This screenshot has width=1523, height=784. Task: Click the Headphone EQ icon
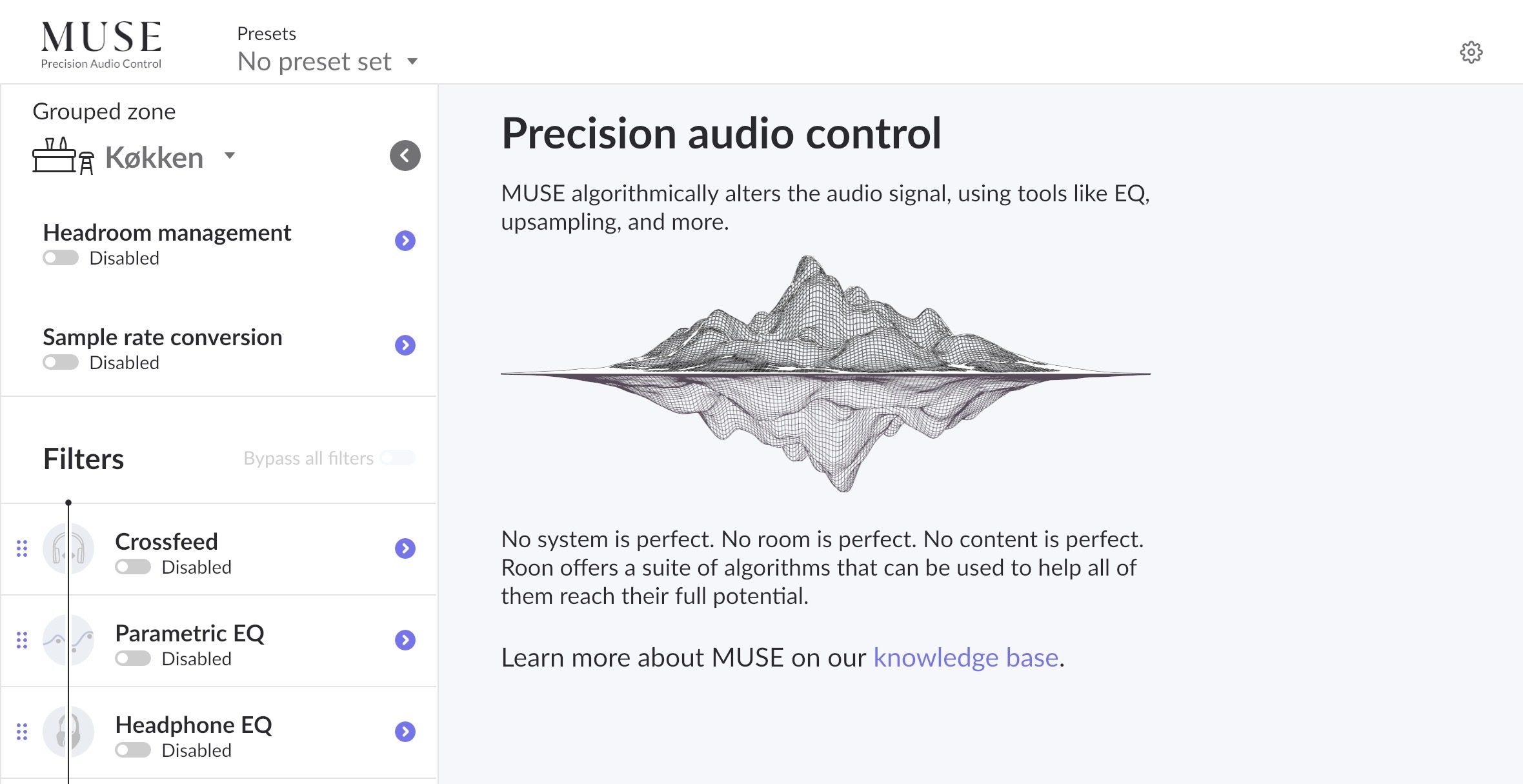click(x=68, y=732)
